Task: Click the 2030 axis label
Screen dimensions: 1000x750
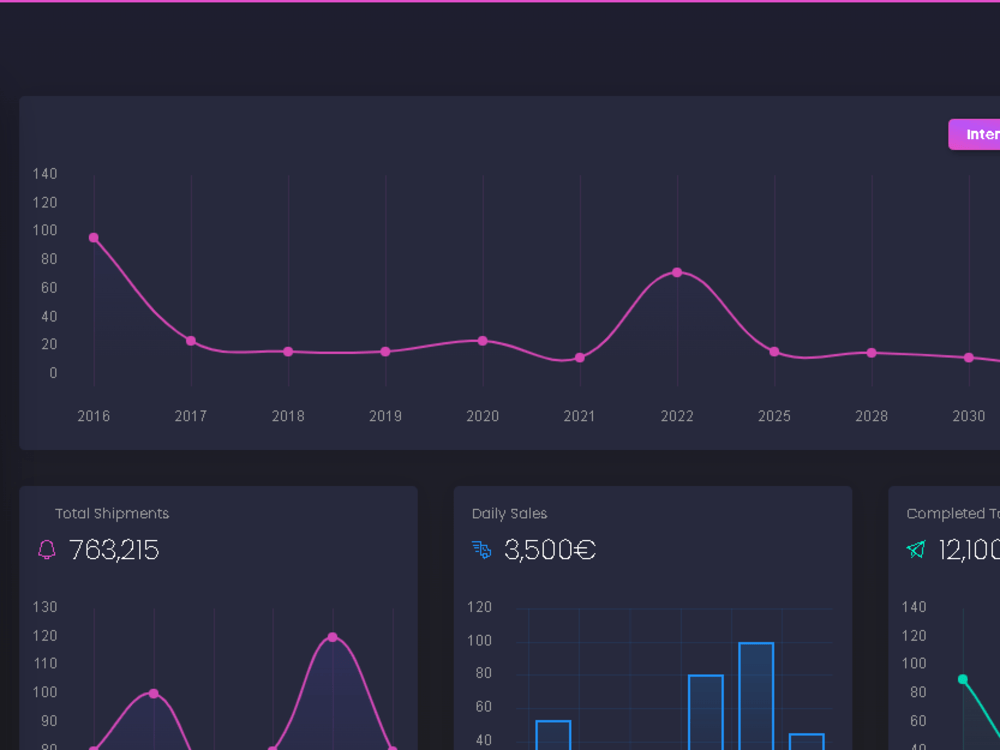Action: 968,416
